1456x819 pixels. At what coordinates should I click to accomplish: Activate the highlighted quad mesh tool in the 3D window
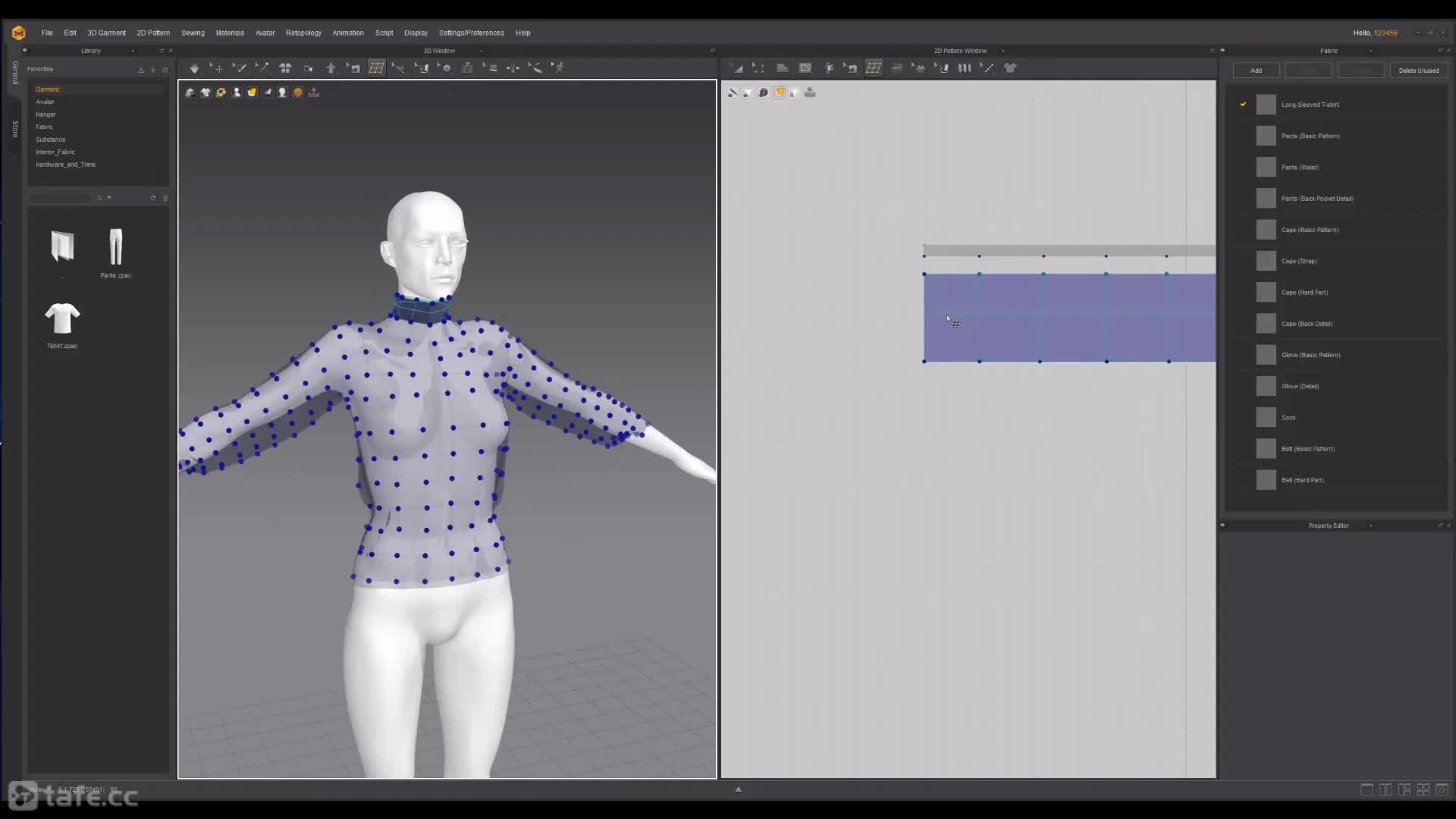click(x=376, y=68)
